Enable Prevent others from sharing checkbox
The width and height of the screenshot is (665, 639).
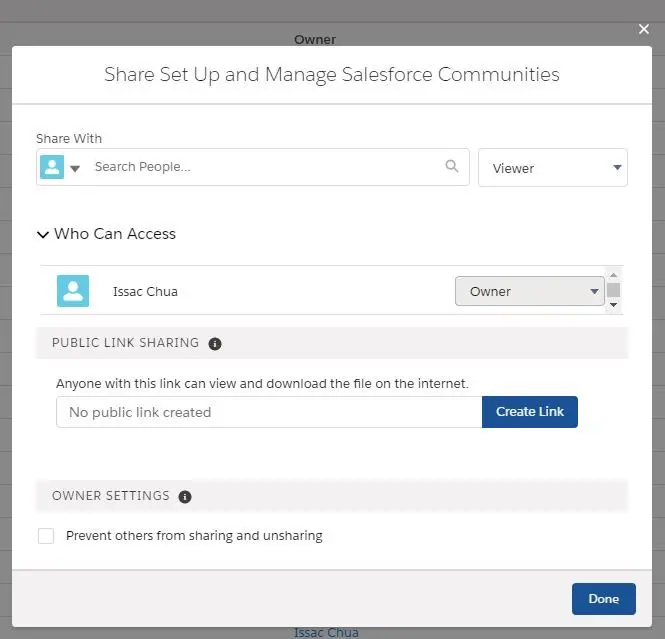click(x=46, y=536)
